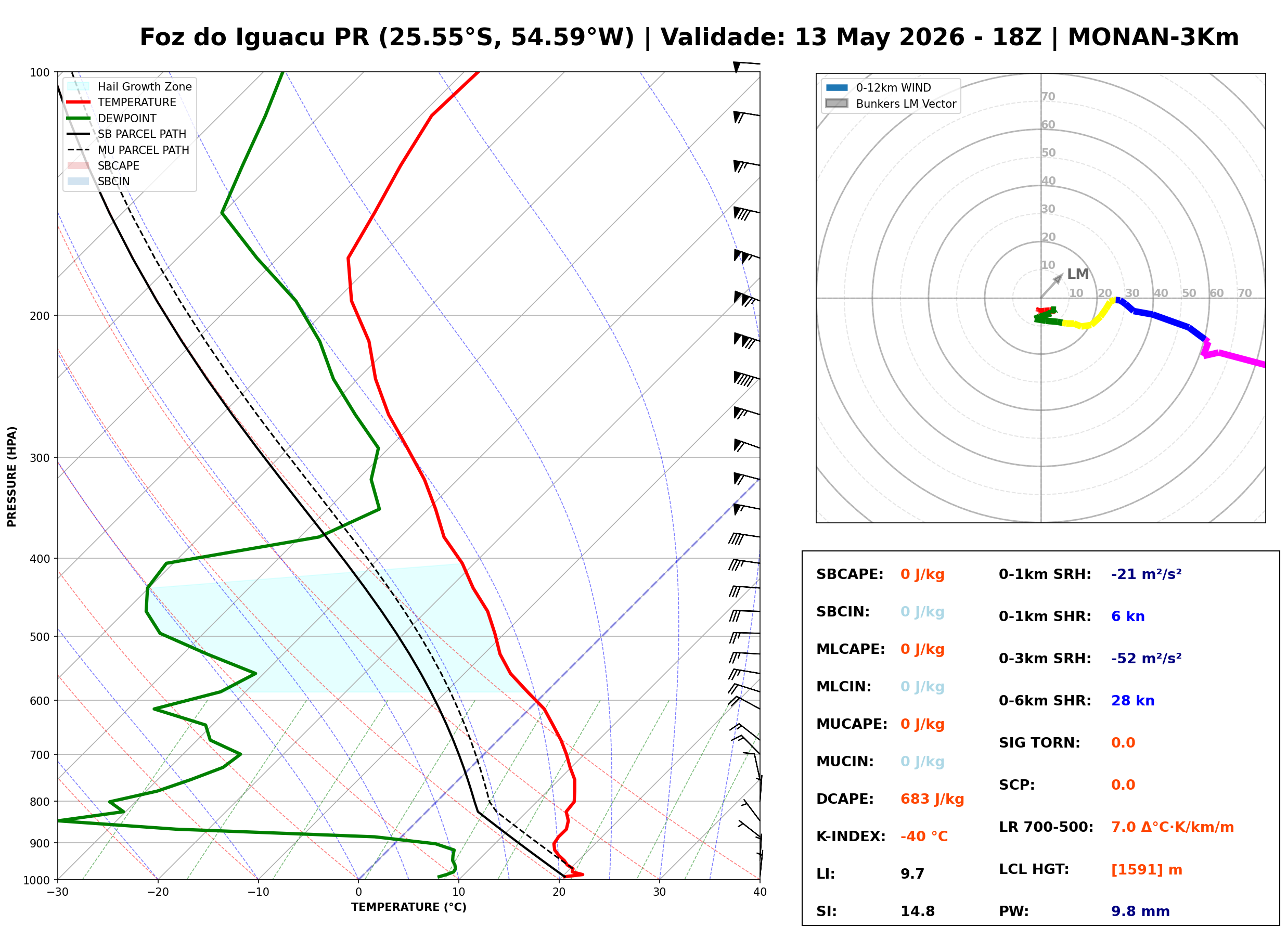Image resolution: width=1287 pixels, height=952 pixels.
Task: Click the red TEMPERATURE legend line
Action: point(79,102)
